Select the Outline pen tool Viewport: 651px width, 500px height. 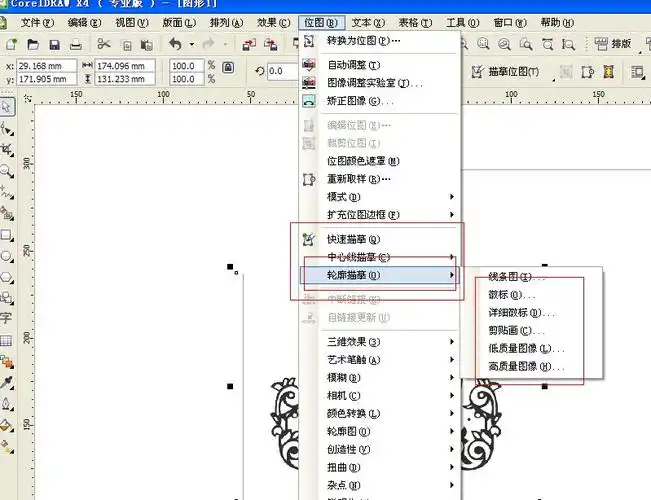[x=7, y=404]
